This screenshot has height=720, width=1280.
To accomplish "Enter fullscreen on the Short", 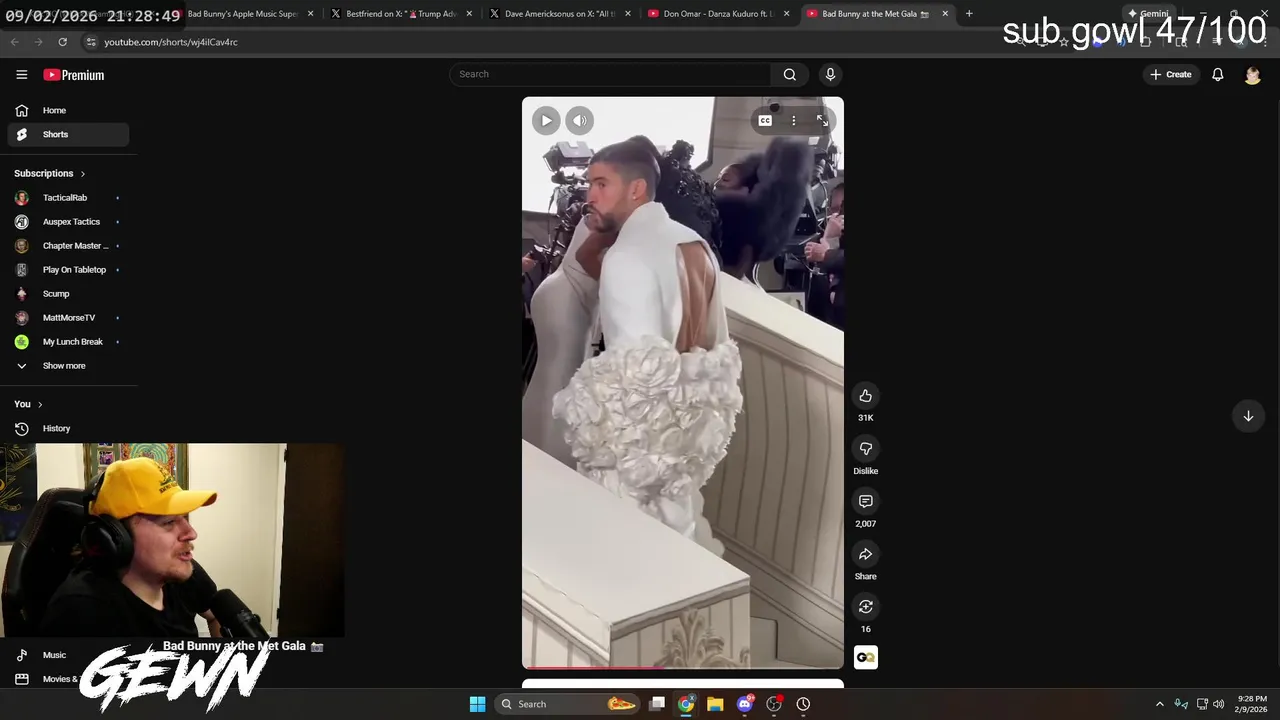I will (x=822, y=121).
